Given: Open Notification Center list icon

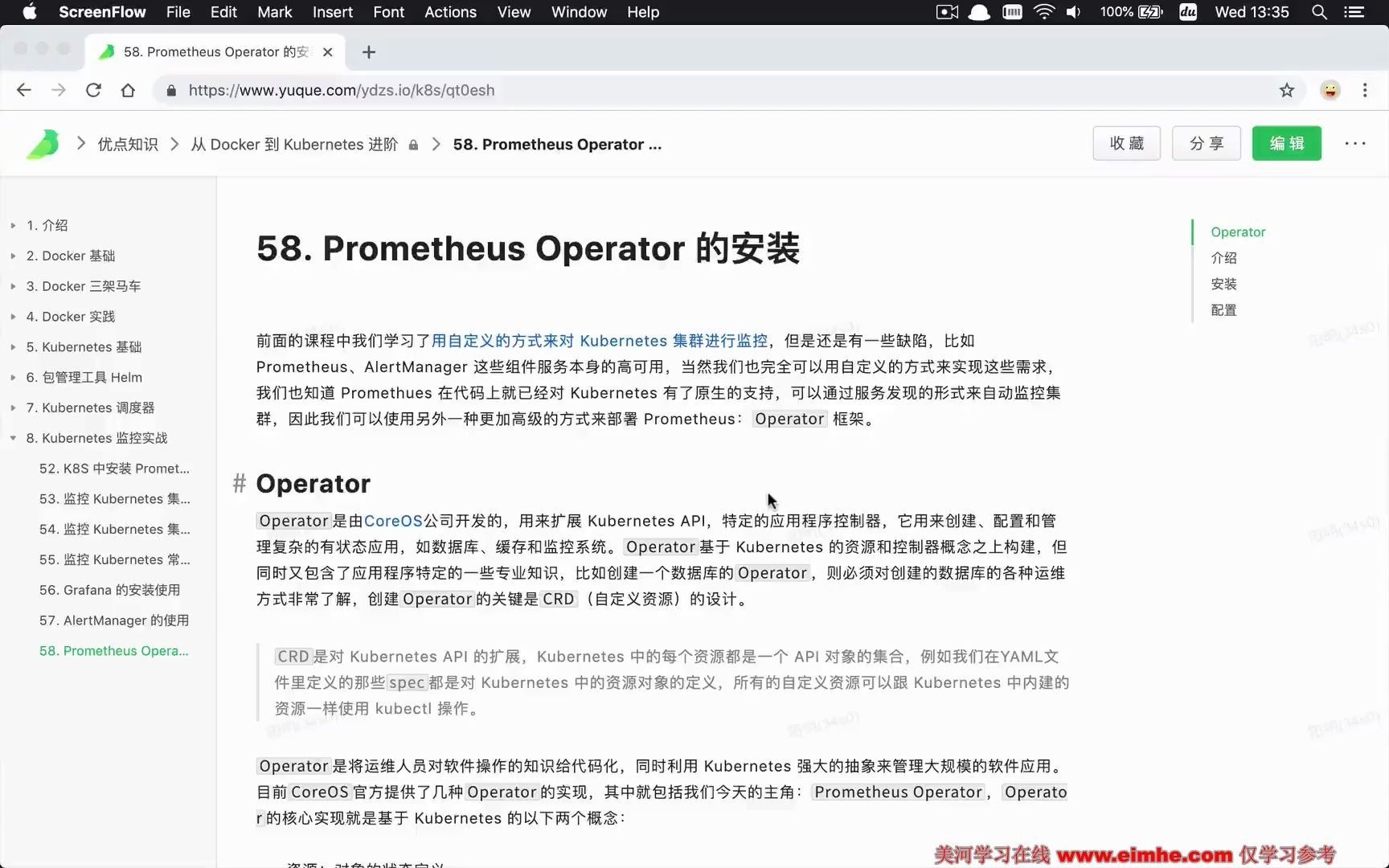Looking at the screenshot, I should tap(1354, 12).
